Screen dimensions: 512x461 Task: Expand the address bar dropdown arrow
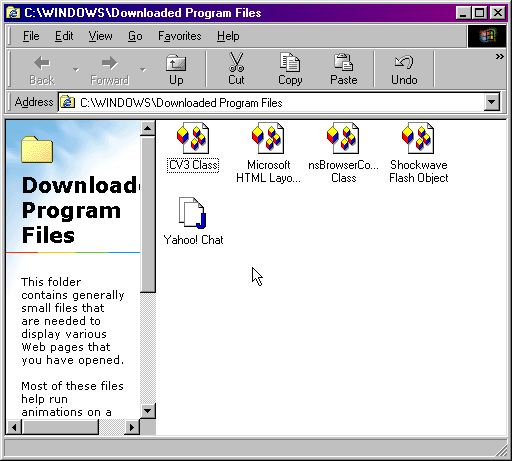pos(492,102)
